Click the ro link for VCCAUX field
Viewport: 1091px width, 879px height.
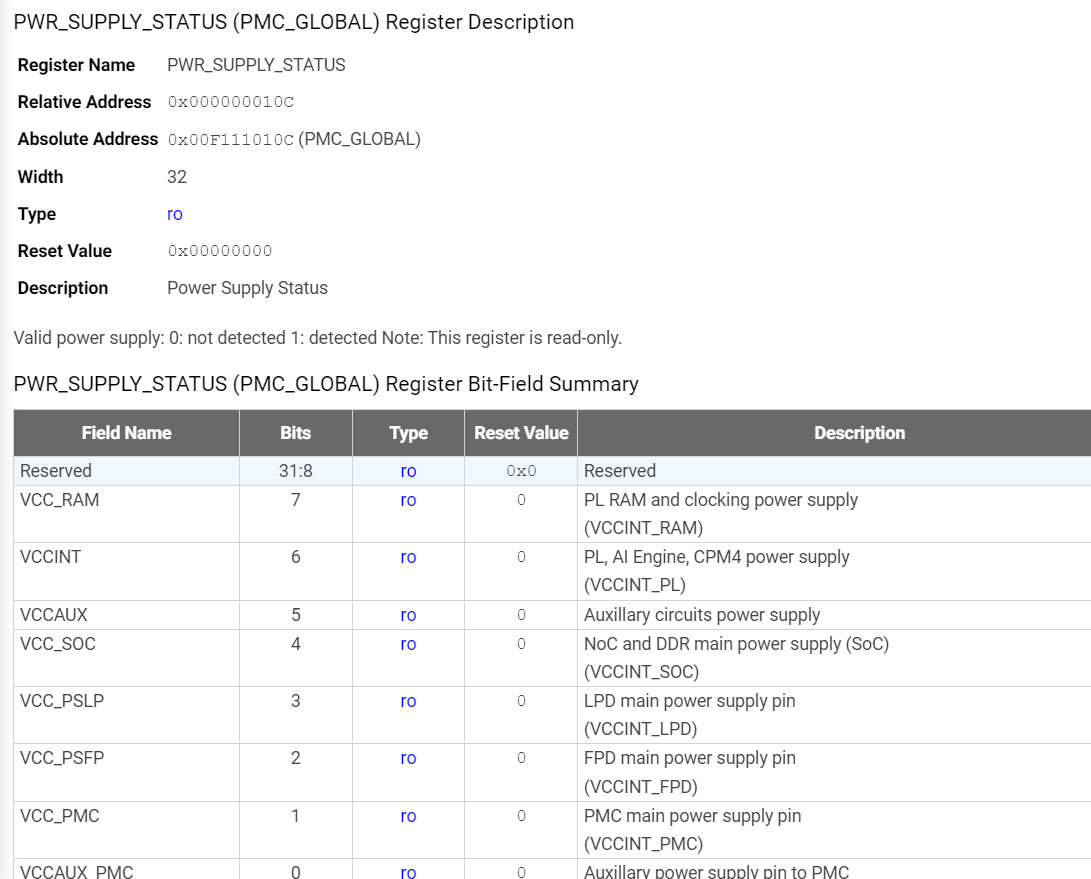tap(407, 614)
